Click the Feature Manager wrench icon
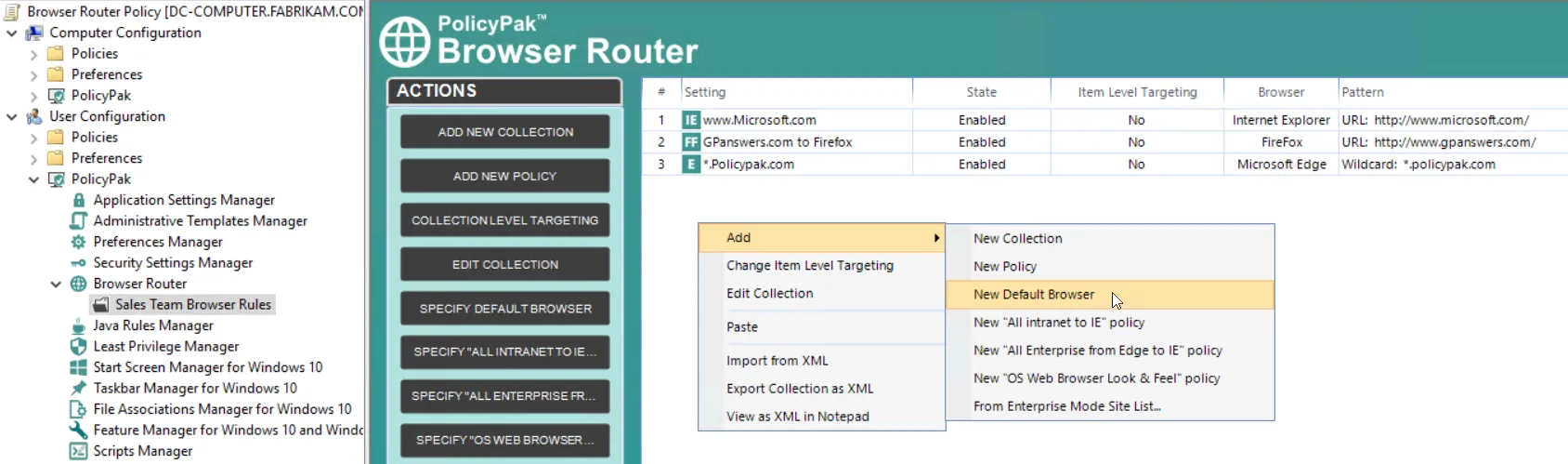1568x464 pixels. (79, 430)
